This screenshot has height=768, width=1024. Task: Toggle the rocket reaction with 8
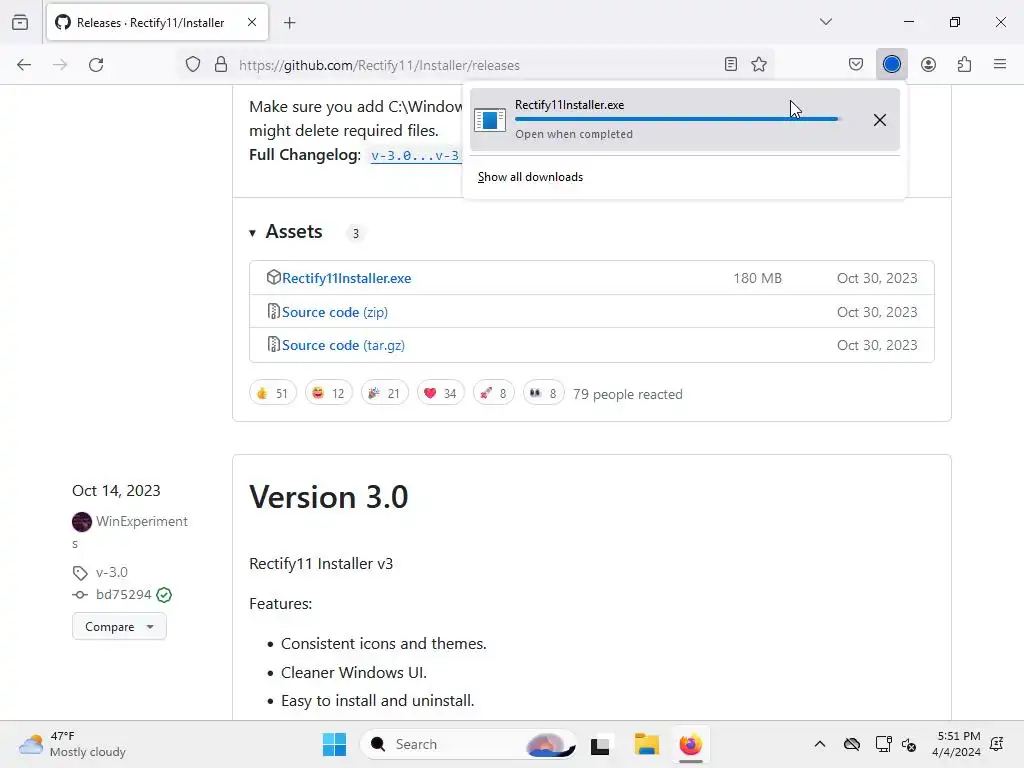pos(494,393)
